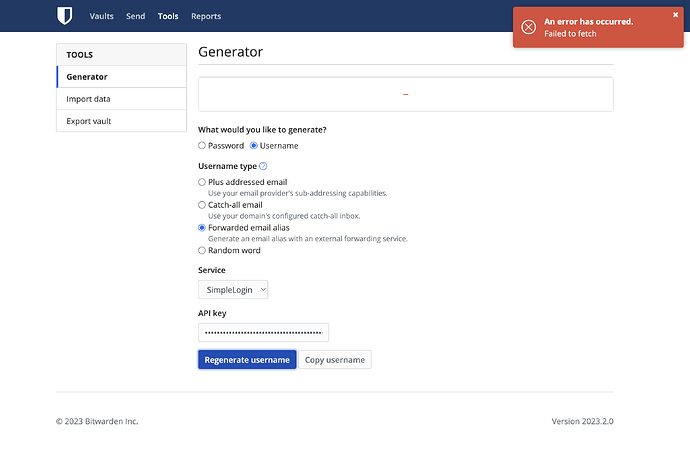The height and width of the screenshot is (465, 690).
Task: Click the 'API key' field label
Action: [x=212, y=313]
